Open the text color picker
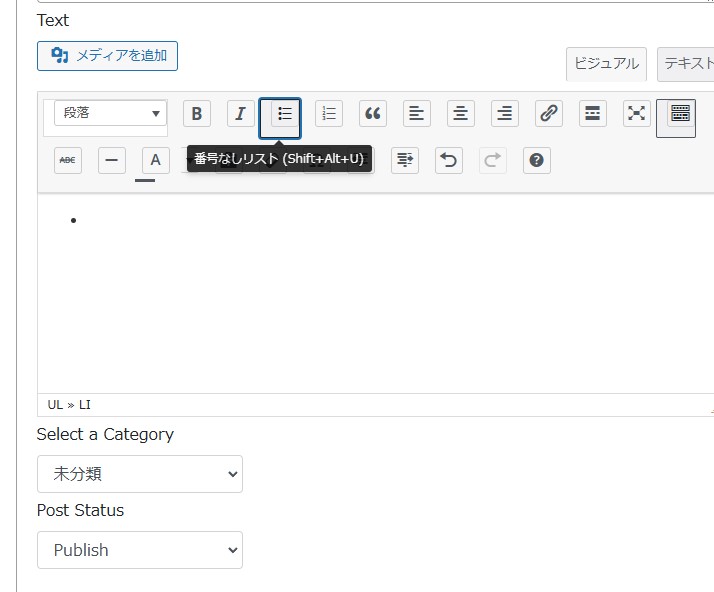 pyautogui.click(x=155, y=160)
